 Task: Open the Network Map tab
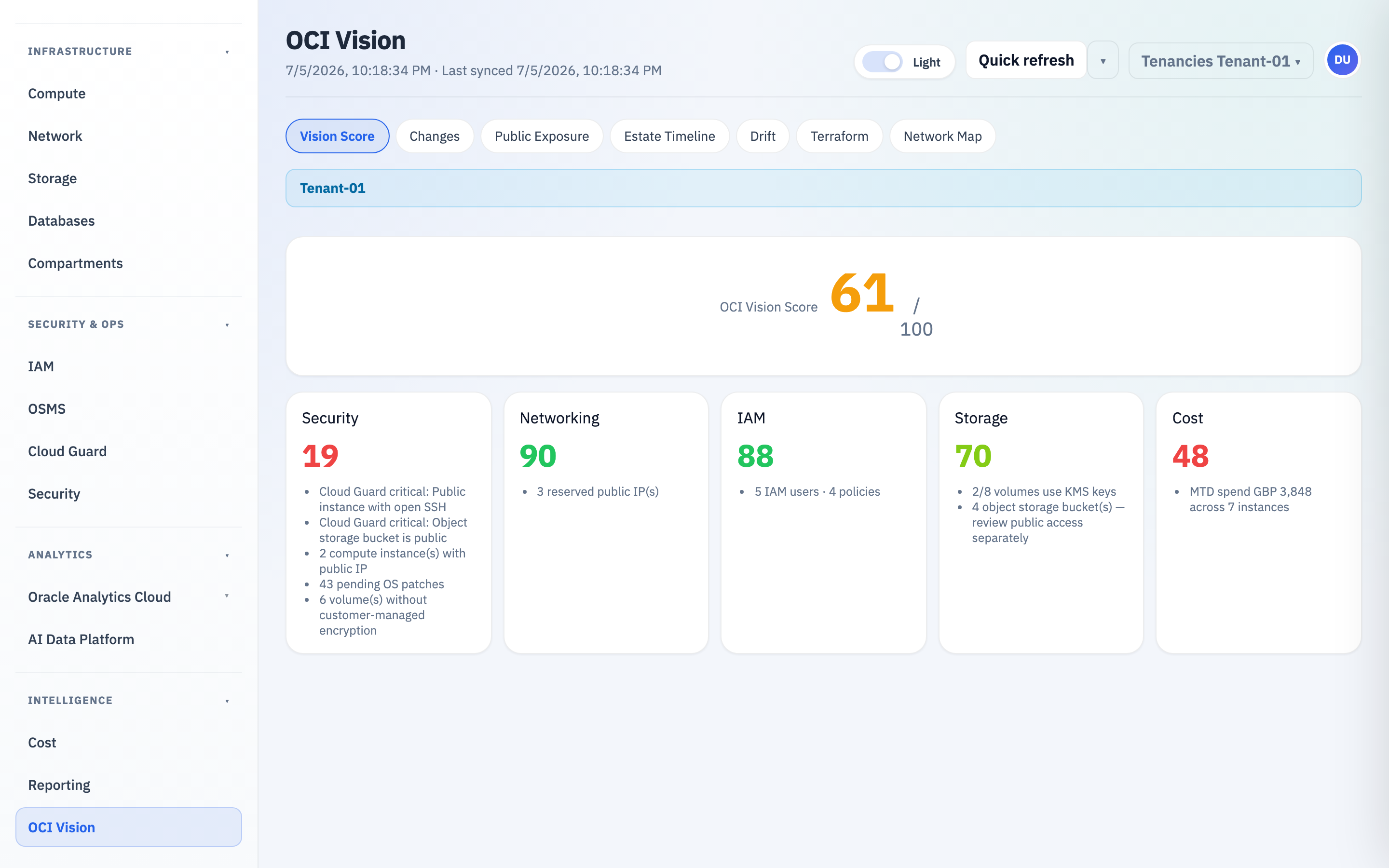point(942,136)
